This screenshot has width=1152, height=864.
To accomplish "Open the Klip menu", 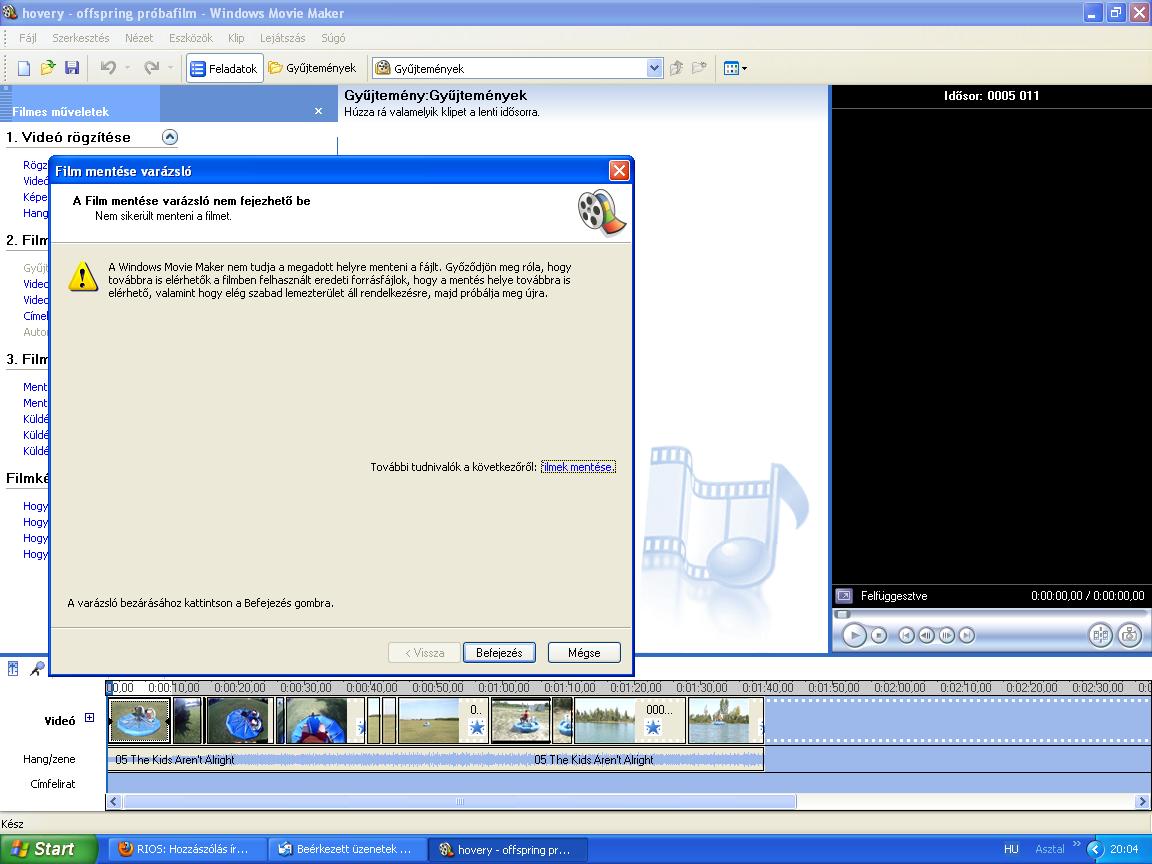I will coord(236,38).
